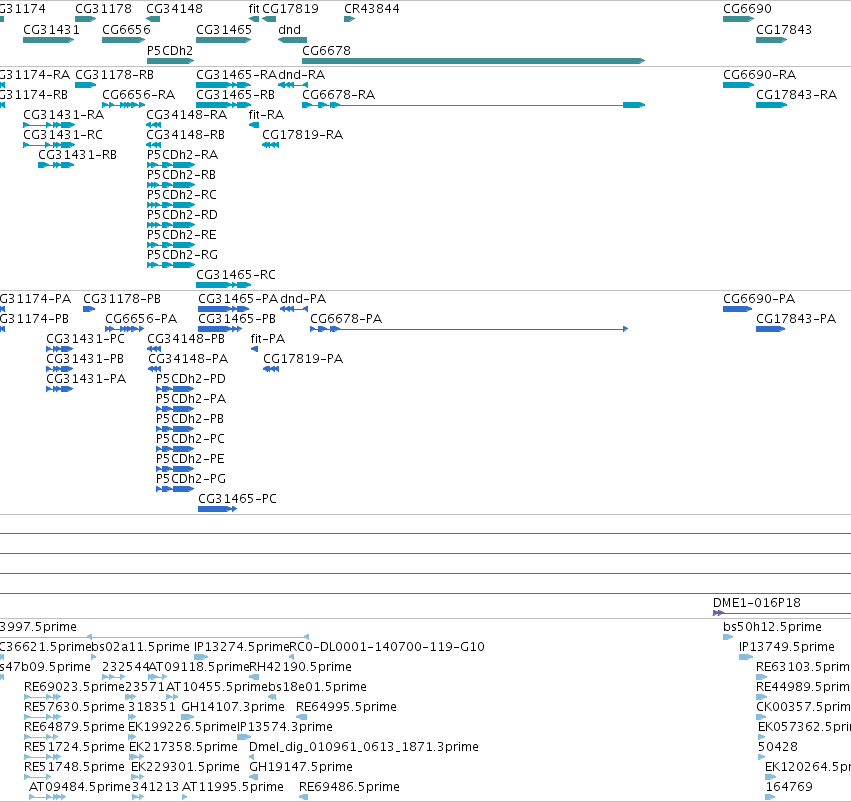Screen dimensions: 851x802
Task: Select the P5CDh2-RA transcript label
Action: coord(182,155)
